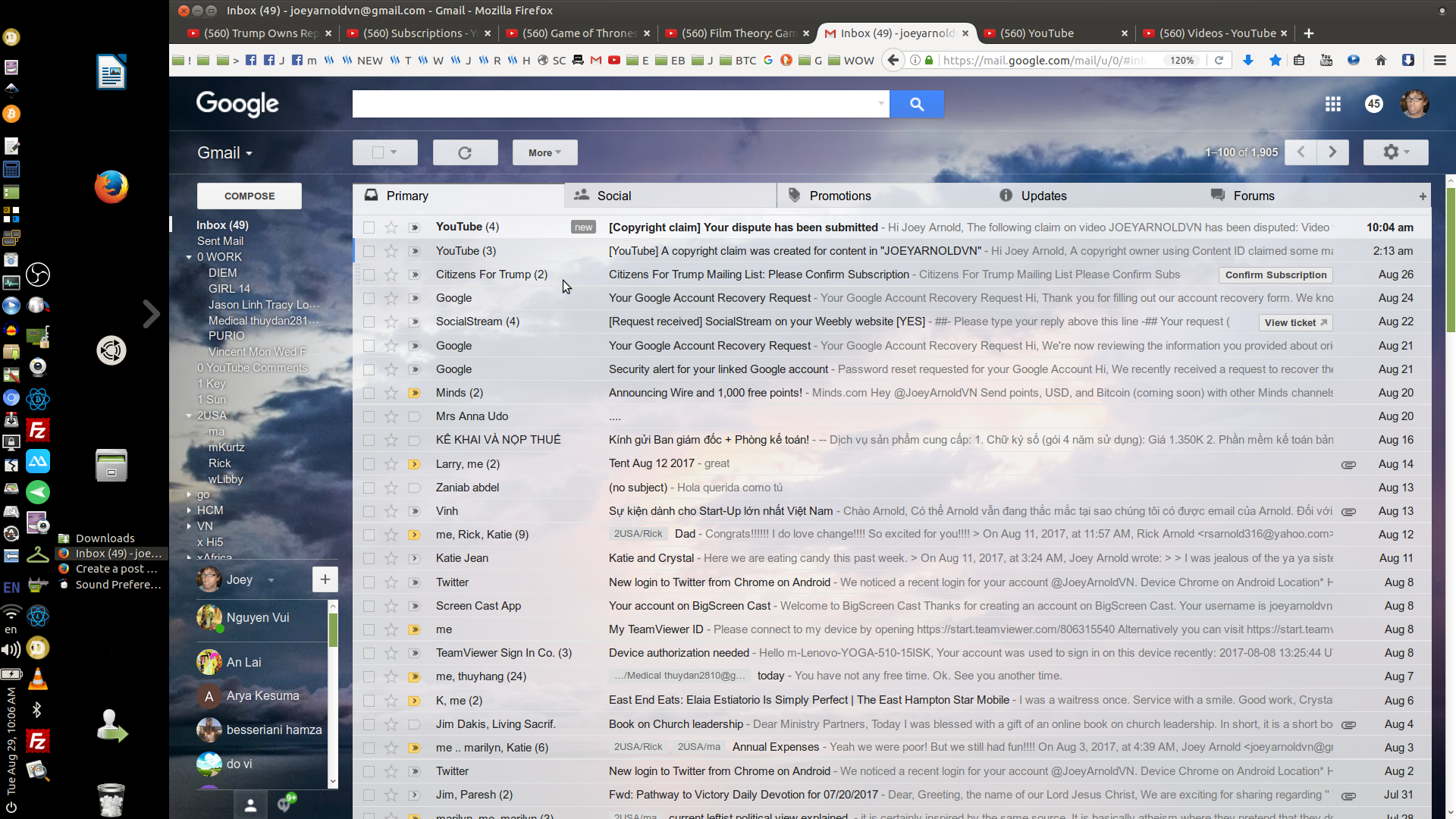Check the box for SocialStream (4) email
1456x819 pixels.
(369, 322)
